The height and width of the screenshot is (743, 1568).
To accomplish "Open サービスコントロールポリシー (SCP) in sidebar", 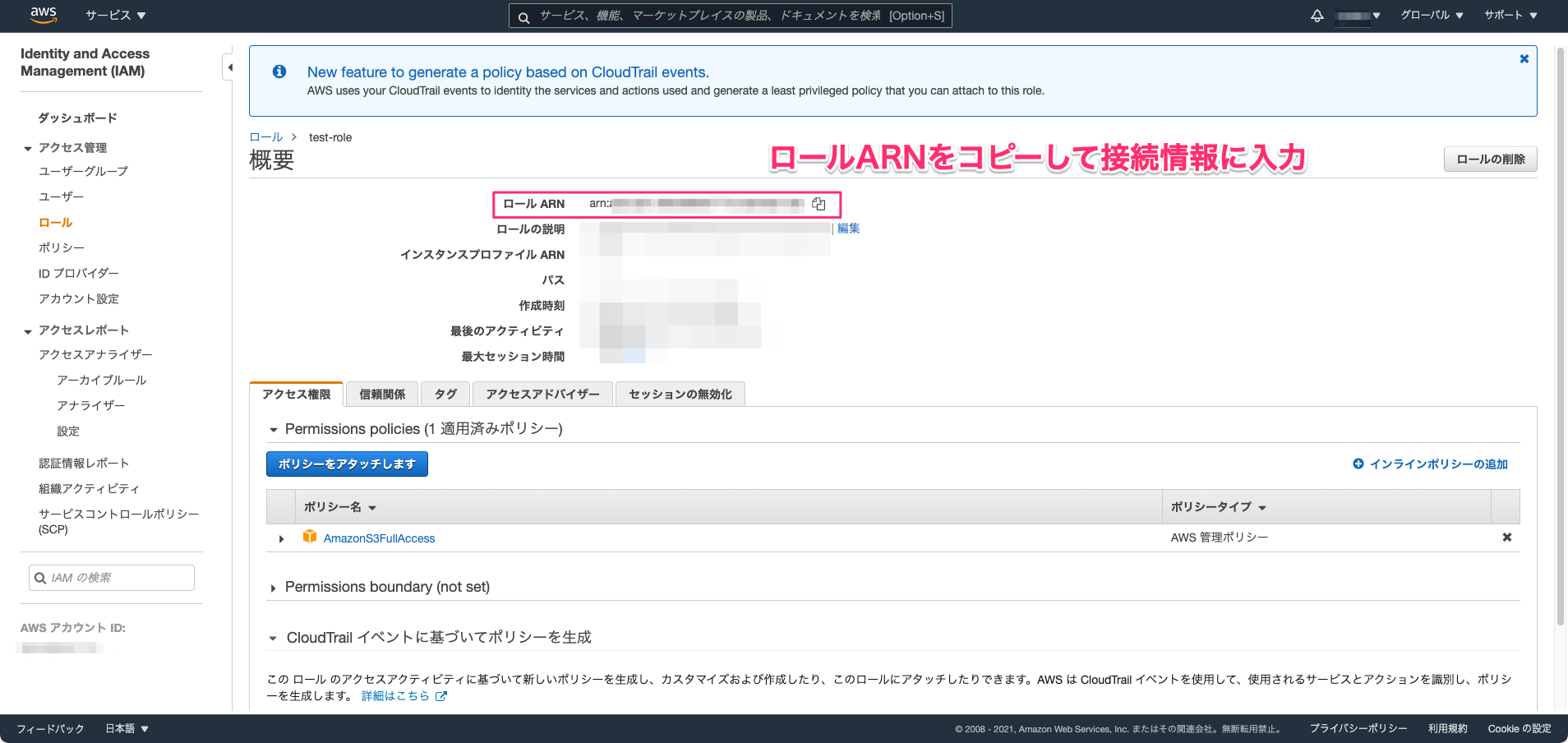I will [118, 521].
